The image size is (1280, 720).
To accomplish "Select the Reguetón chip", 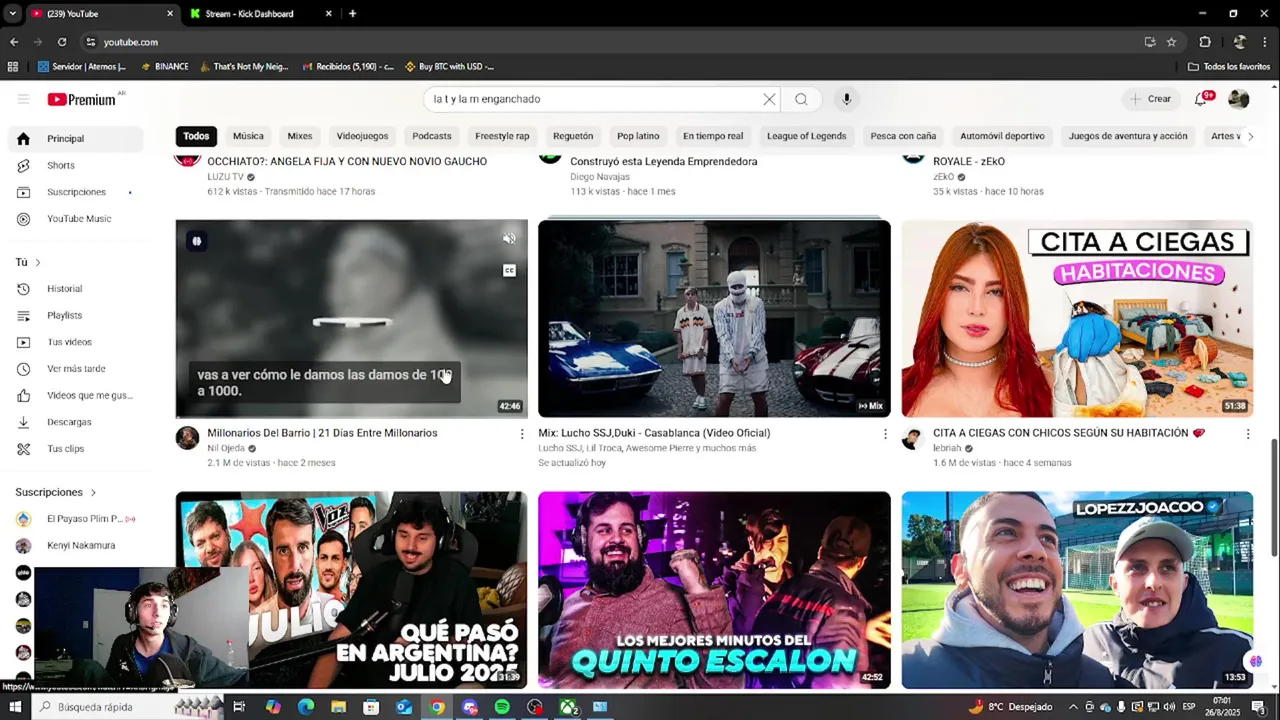I will [x=573, y=136].
